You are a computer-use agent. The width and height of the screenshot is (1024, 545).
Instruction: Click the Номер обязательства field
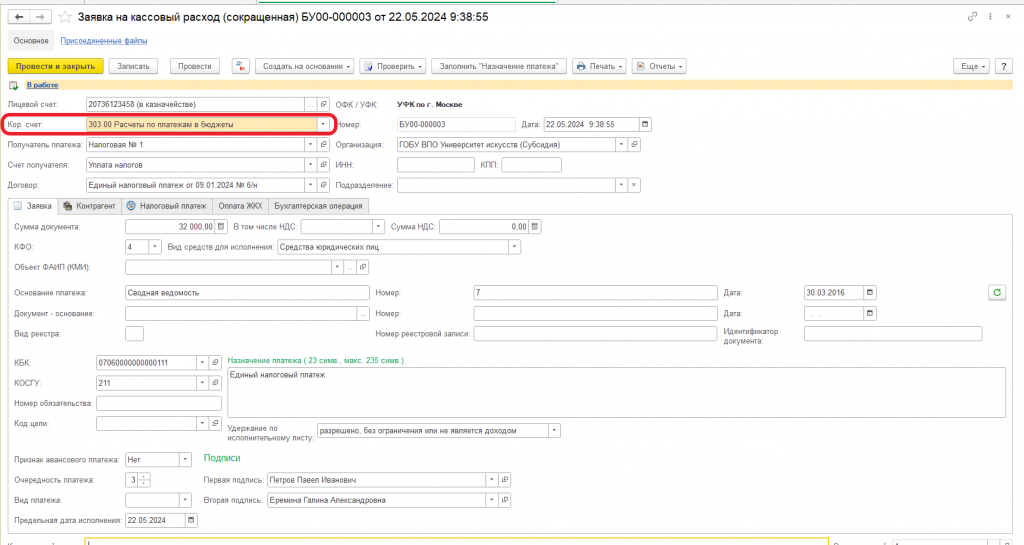click(x=159, y=403)
